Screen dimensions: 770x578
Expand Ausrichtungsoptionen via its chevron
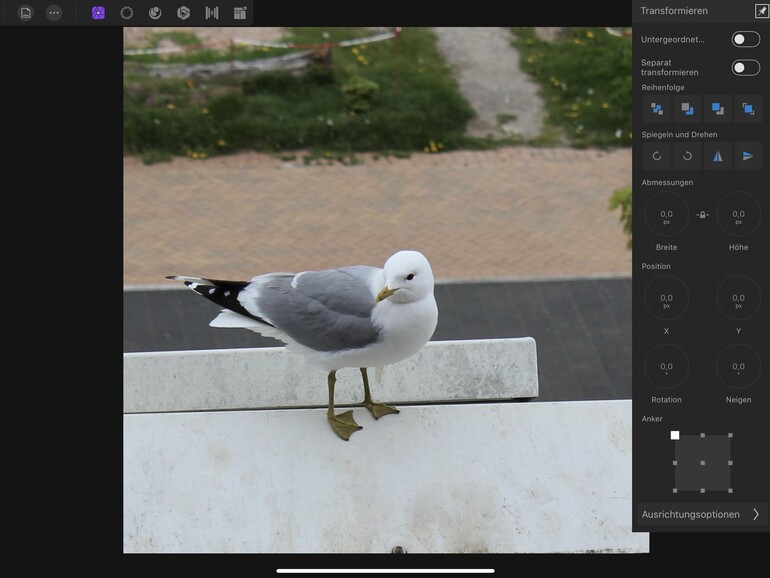click(x=756, y=514)
